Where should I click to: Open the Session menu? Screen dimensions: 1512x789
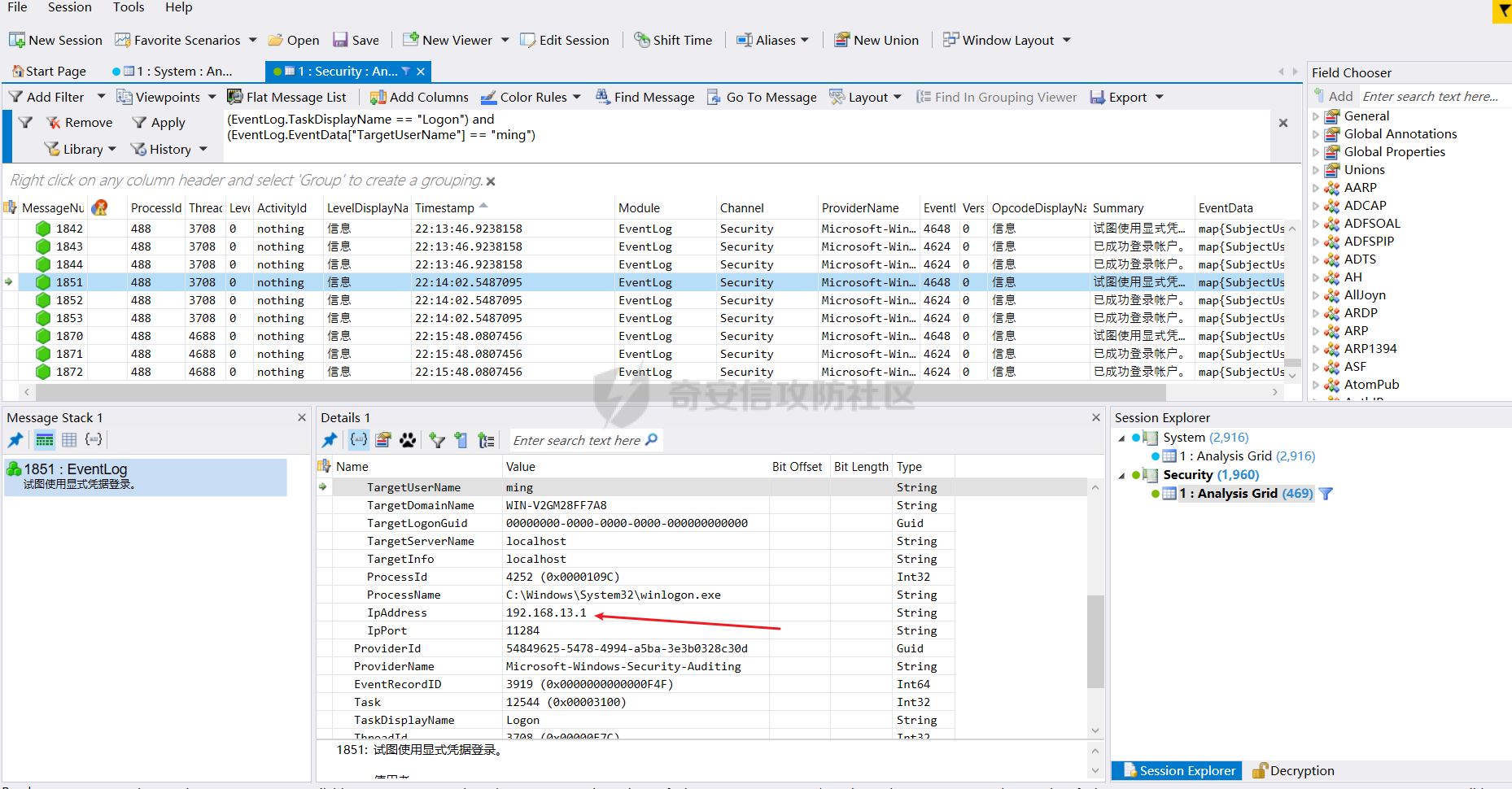[70, 7]
